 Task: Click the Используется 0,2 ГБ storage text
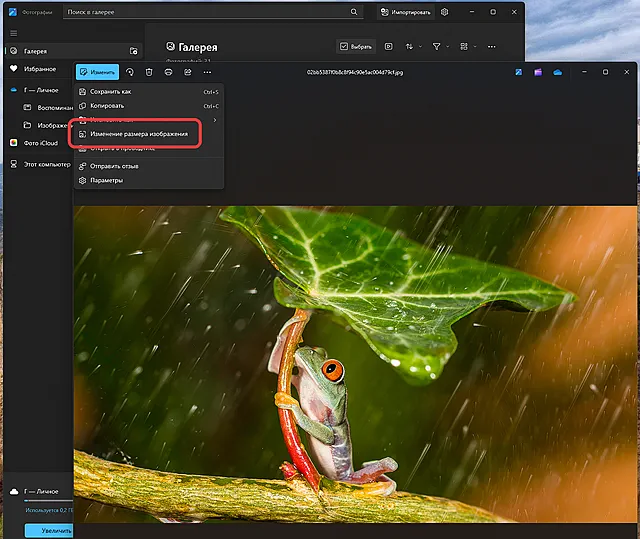pos(49,510)
